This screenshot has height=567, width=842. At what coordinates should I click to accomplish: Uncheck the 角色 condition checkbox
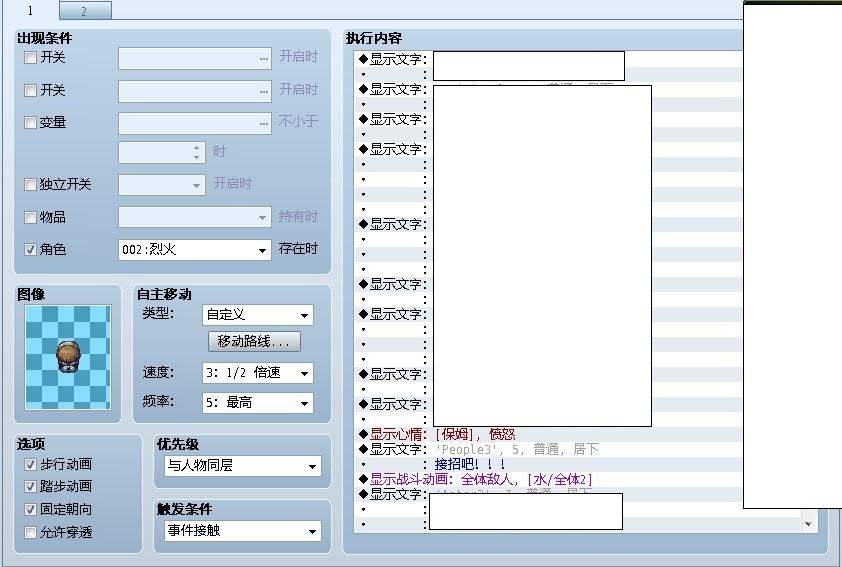[31, 249]
